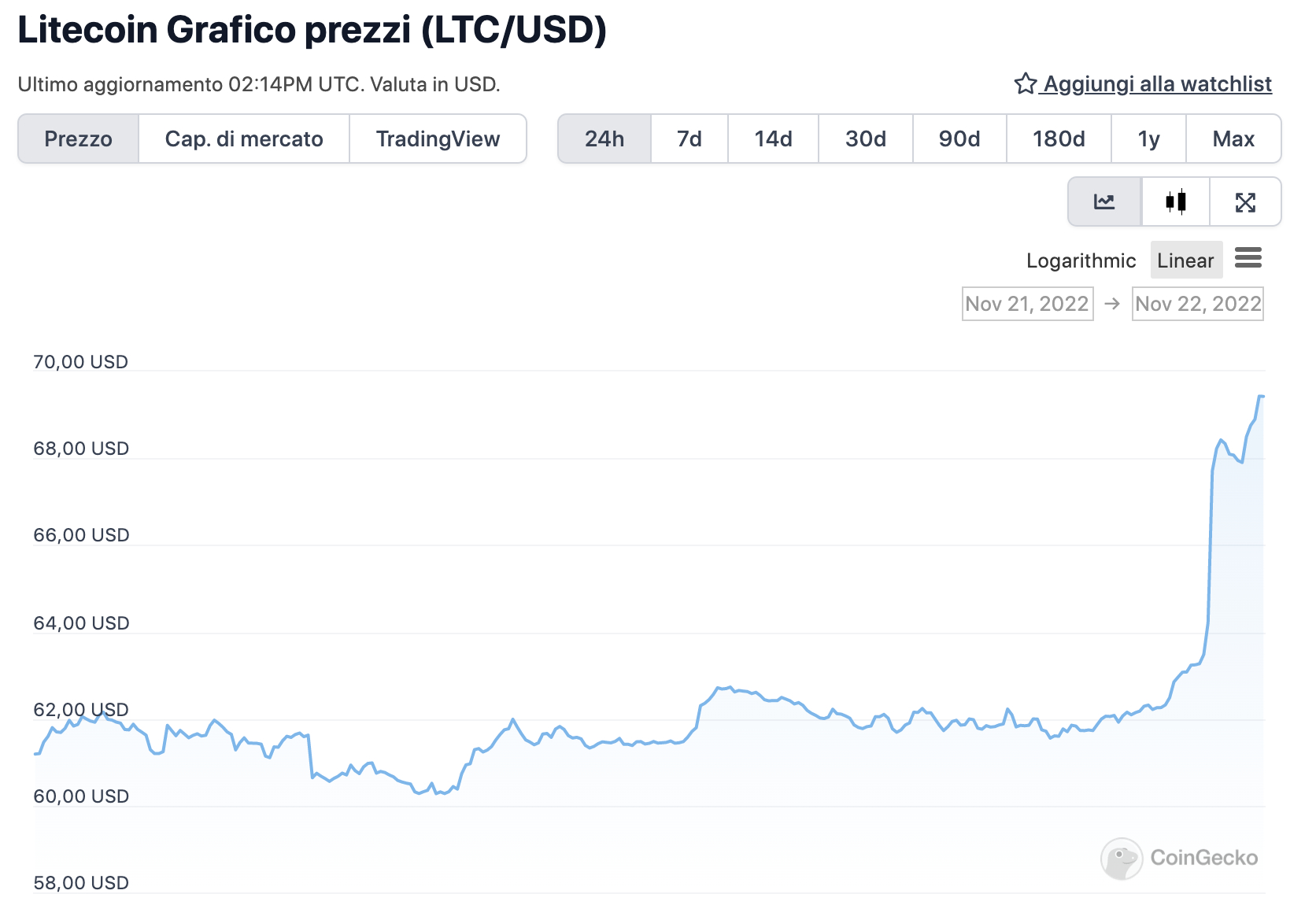The width and height of the screenshot is (1316, 905).
Task: Click the price spike peak on chart
Action: coord(1260,396)
